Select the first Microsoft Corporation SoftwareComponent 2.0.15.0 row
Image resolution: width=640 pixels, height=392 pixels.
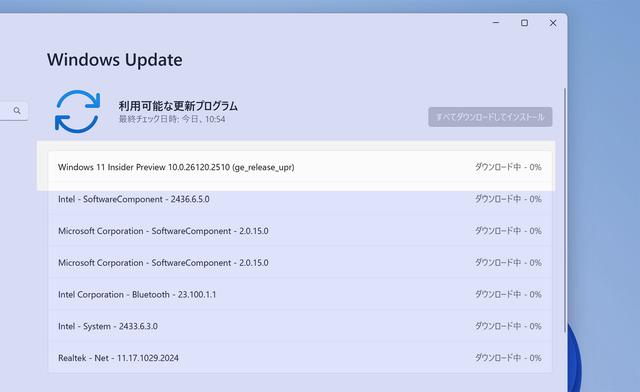point(300,231)
